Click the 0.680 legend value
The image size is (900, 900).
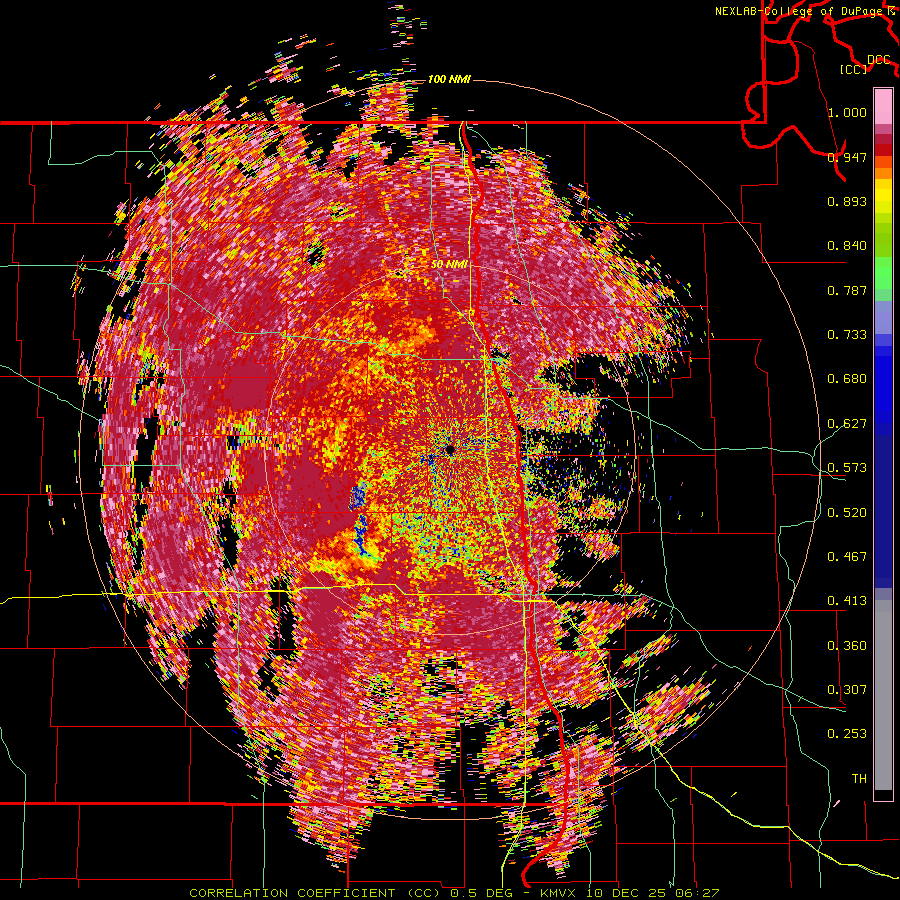pyautogui.click(x=847, y=379)
